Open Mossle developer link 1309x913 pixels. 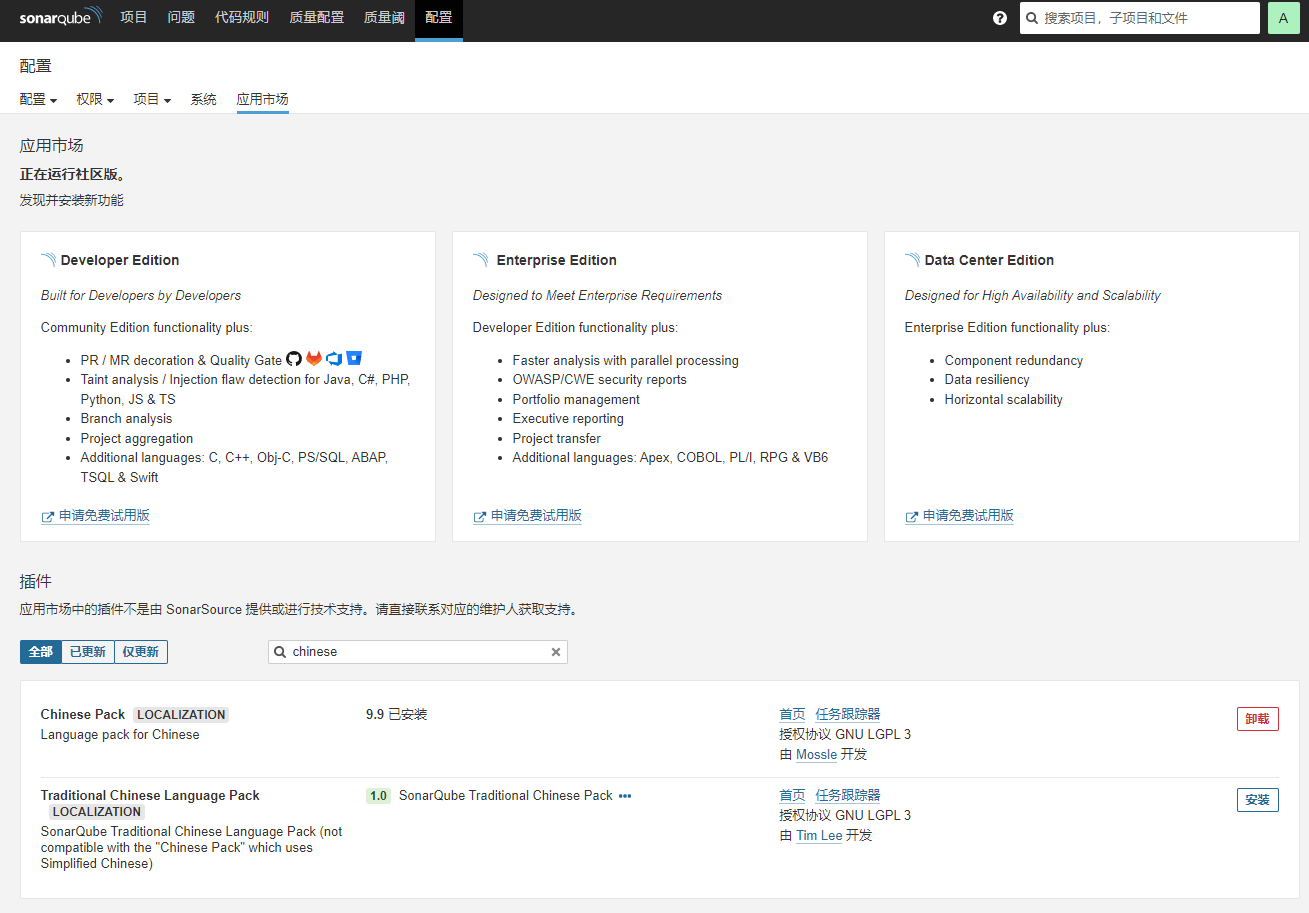(x=816, y=755)
